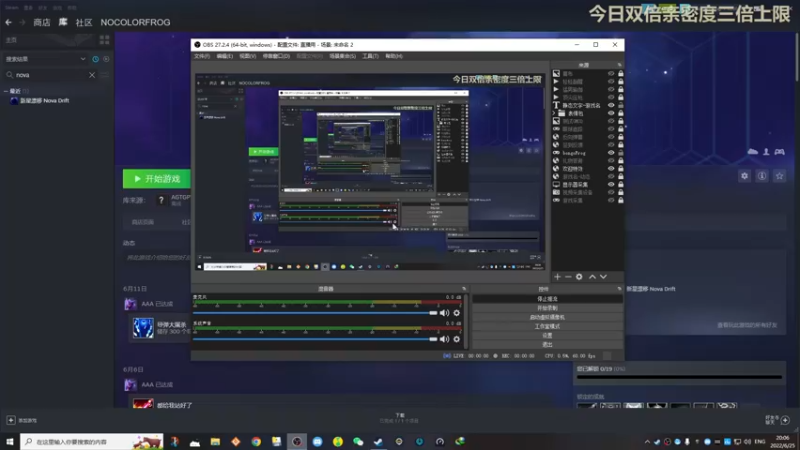Click the text T icon of 静态文字-新姓名
The width and height of the screenshot is (800, 450).
556,105
